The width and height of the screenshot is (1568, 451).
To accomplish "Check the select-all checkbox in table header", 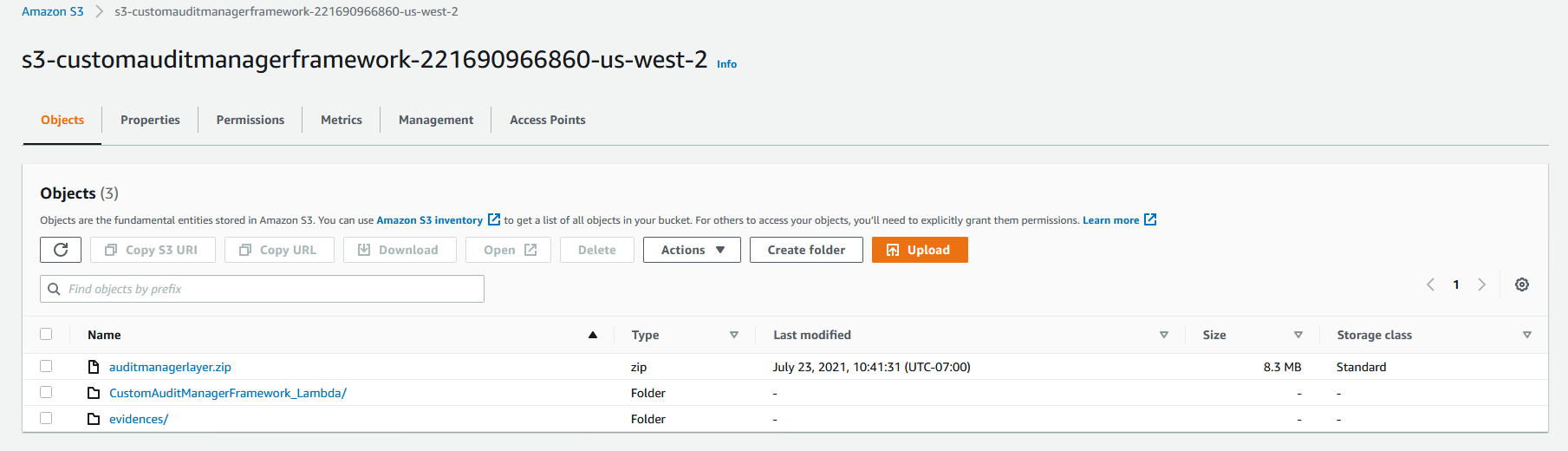I will click(x=46, y=334).
